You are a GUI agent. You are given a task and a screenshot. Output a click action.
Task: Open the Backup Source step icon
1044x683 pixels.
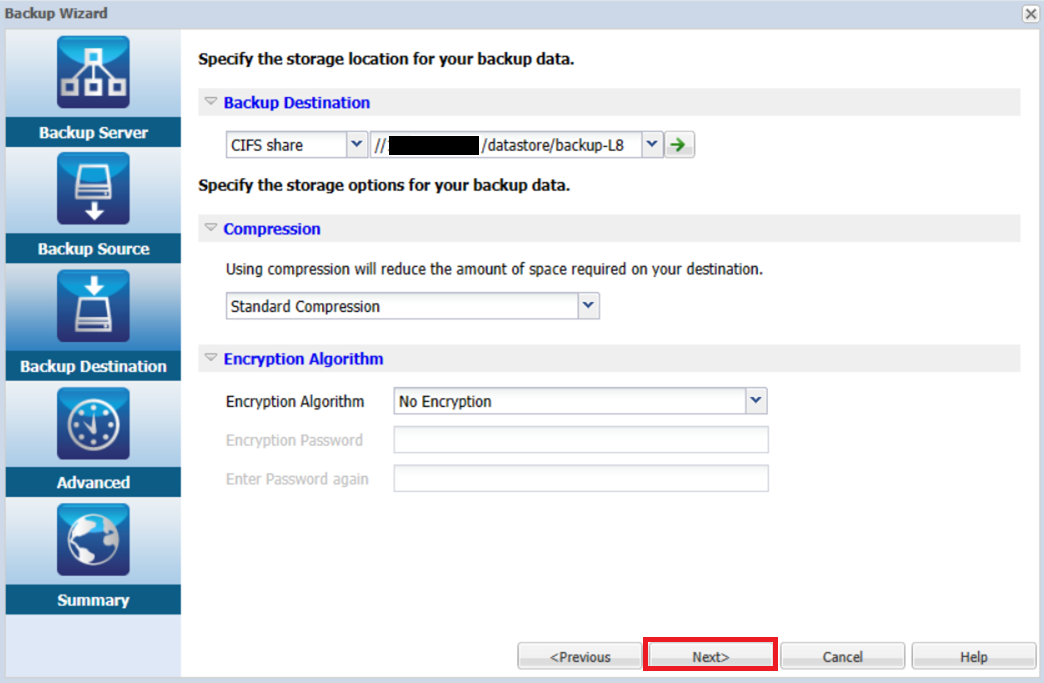pos(93,188)
